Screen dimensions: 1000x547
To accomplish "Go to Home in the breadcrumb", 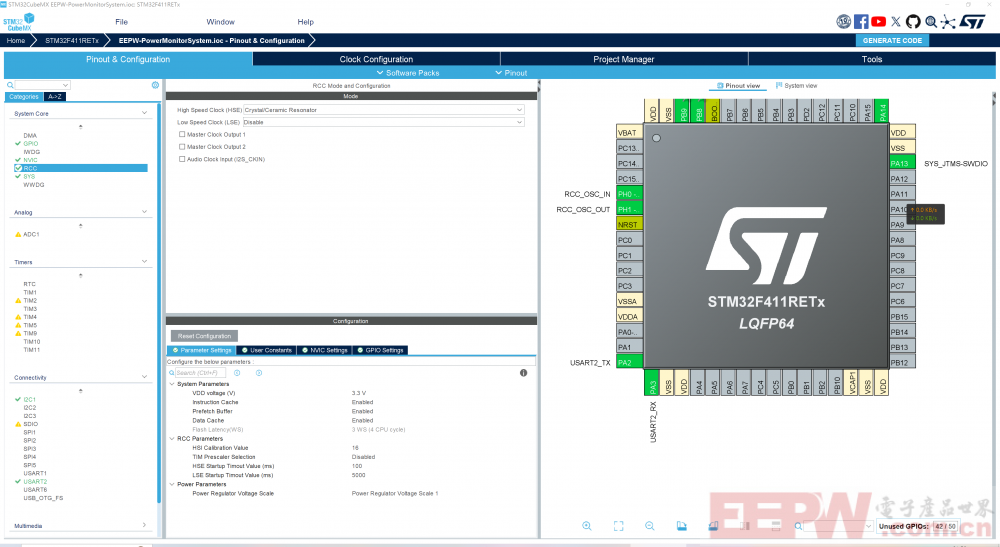I will (16, 40).
